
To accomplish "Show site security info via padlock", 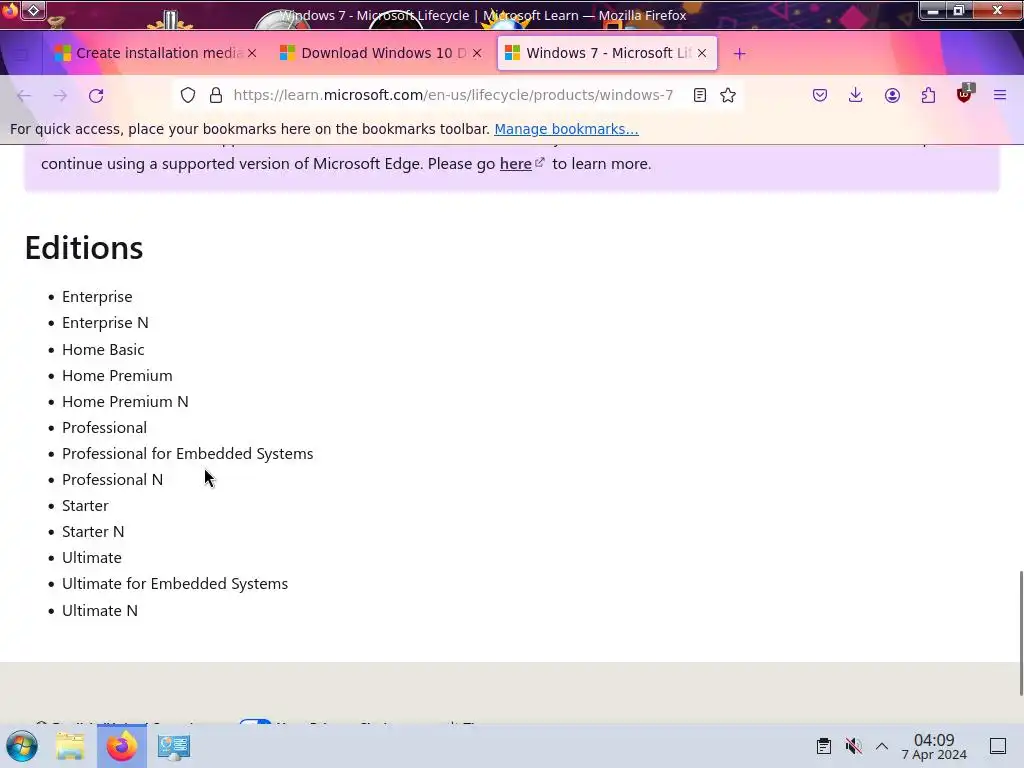I will pyautogui.click(x=216, y=95).
